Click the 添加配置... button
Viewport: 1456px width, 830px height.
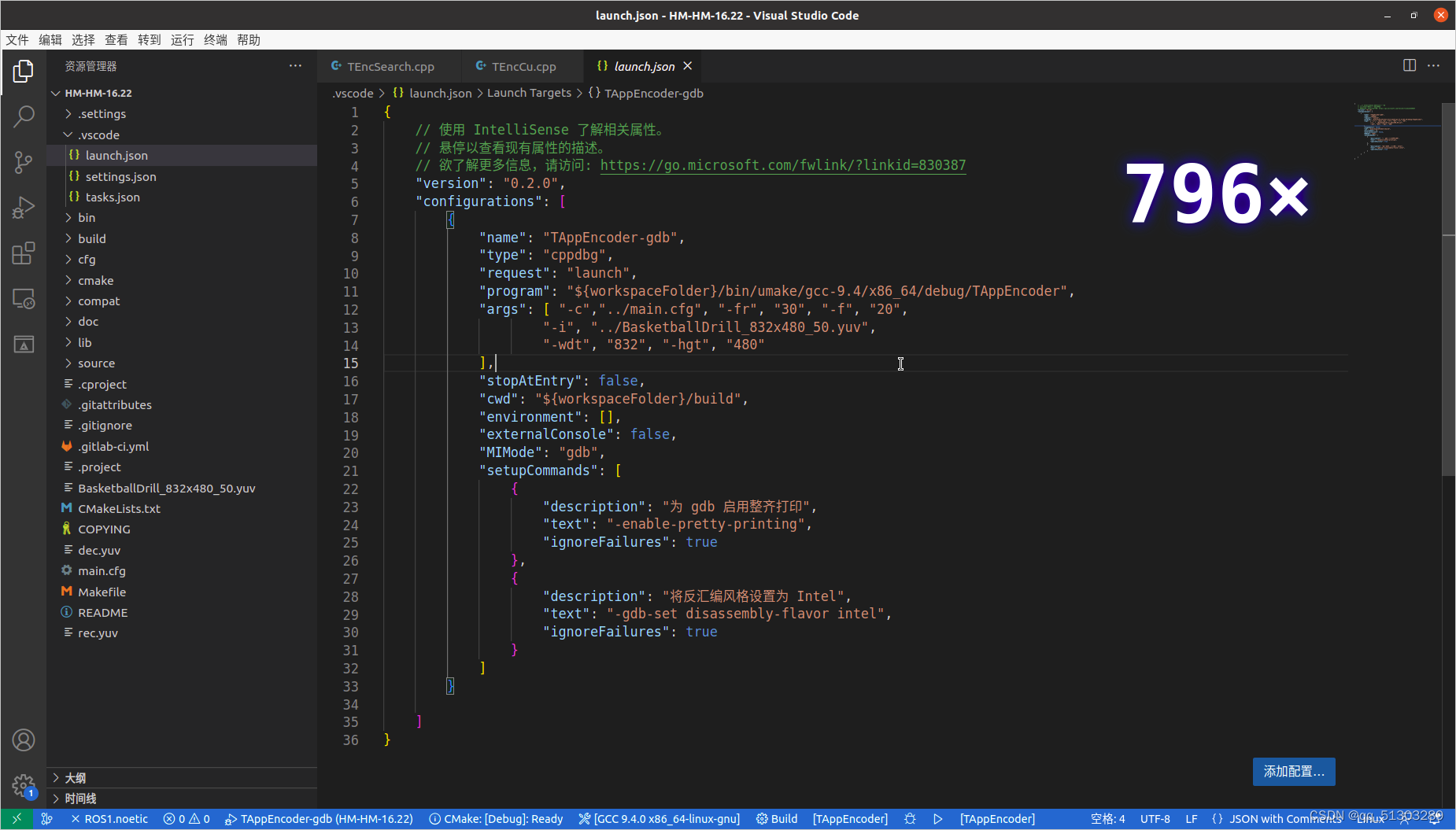pyautogui.click(x=1294, y=772)
